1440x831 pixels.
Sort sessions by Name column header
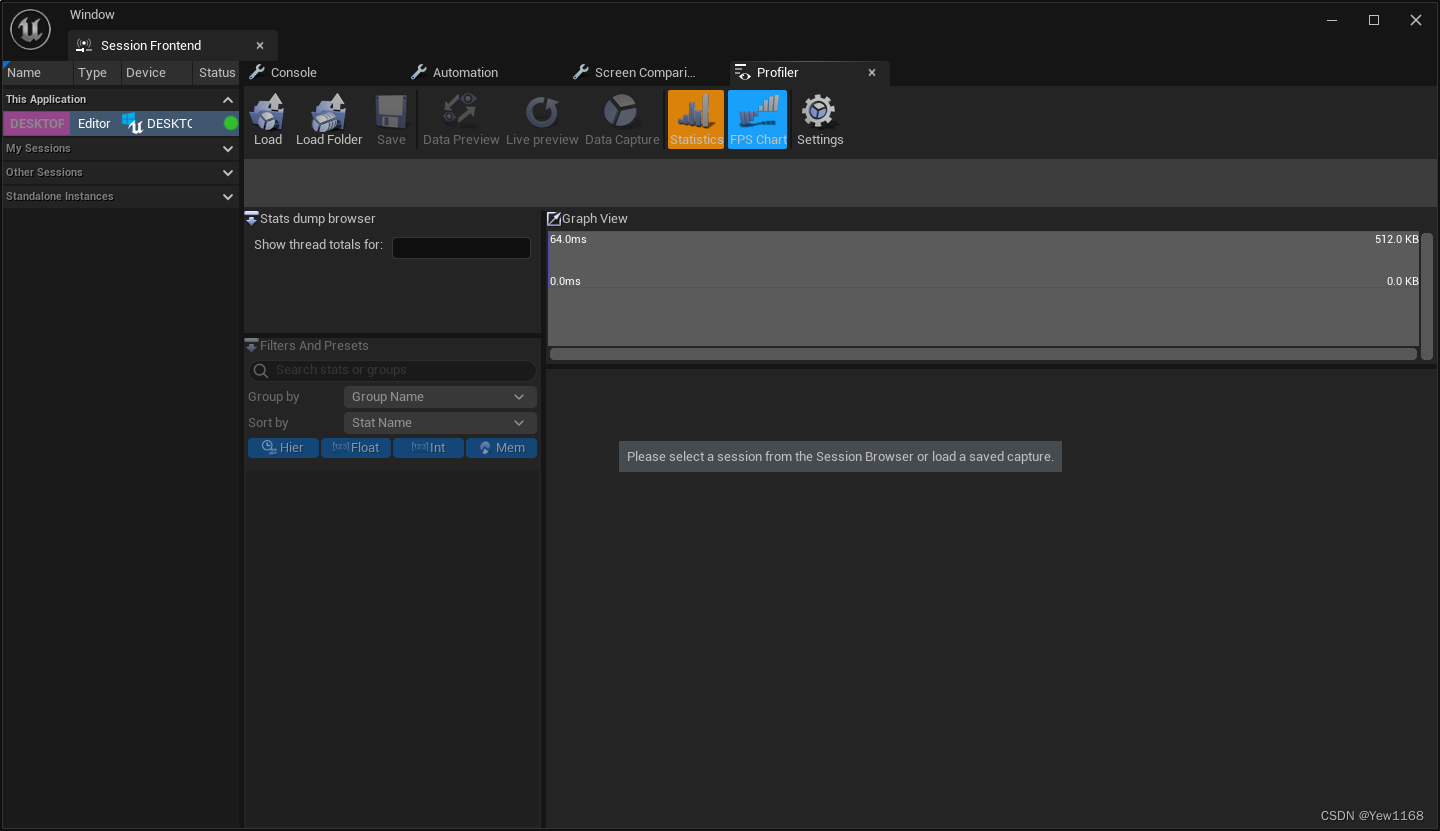38,72
